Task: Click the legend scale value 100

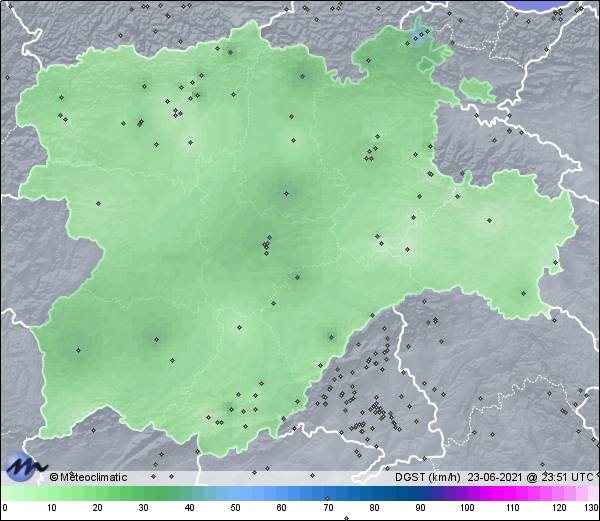Action: 467,508
